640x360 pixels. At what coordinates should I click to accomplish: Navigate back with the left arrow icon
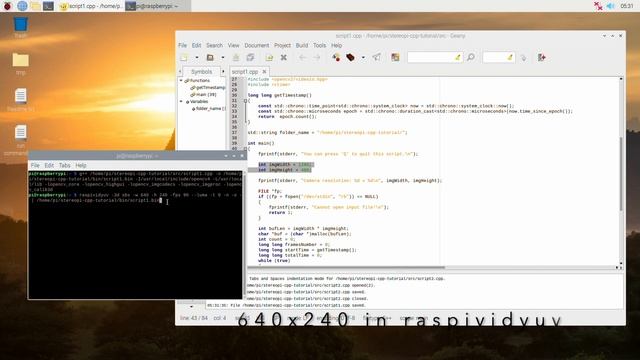coord(302,58)
